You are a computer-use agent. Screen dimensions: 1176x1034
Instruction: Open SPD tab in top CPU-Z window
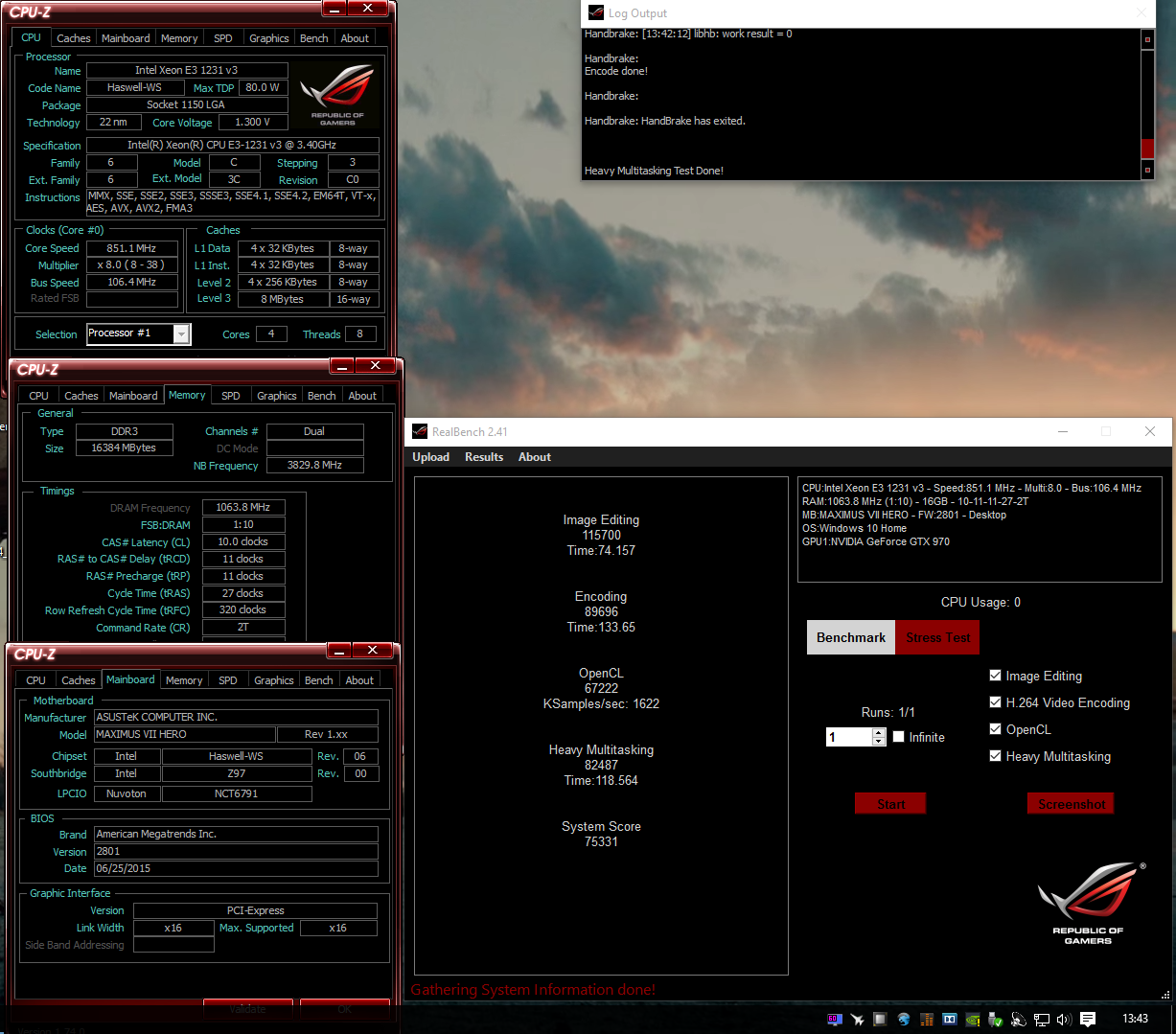(222, 38)
